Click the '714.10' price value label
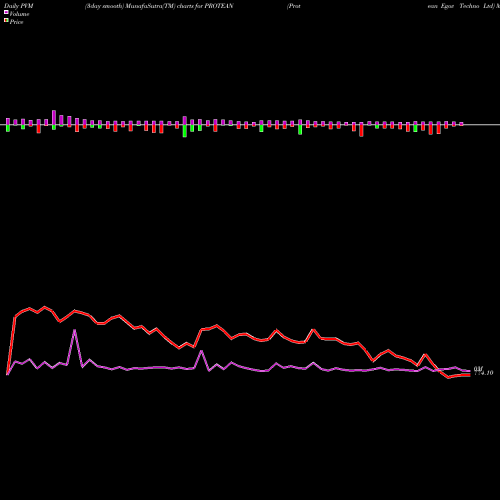The height and width of the screenshot is (500, 500). [484, 373]
